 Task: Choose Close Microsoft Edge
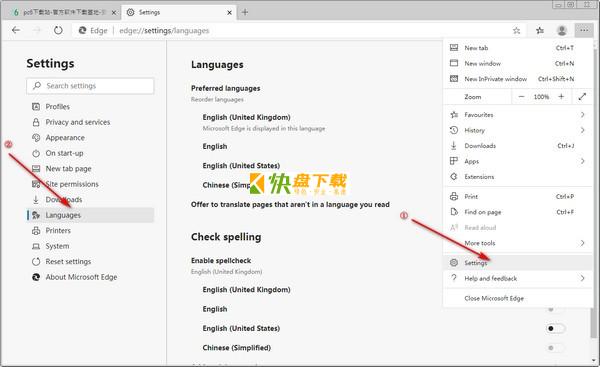(x=517, y=298)
